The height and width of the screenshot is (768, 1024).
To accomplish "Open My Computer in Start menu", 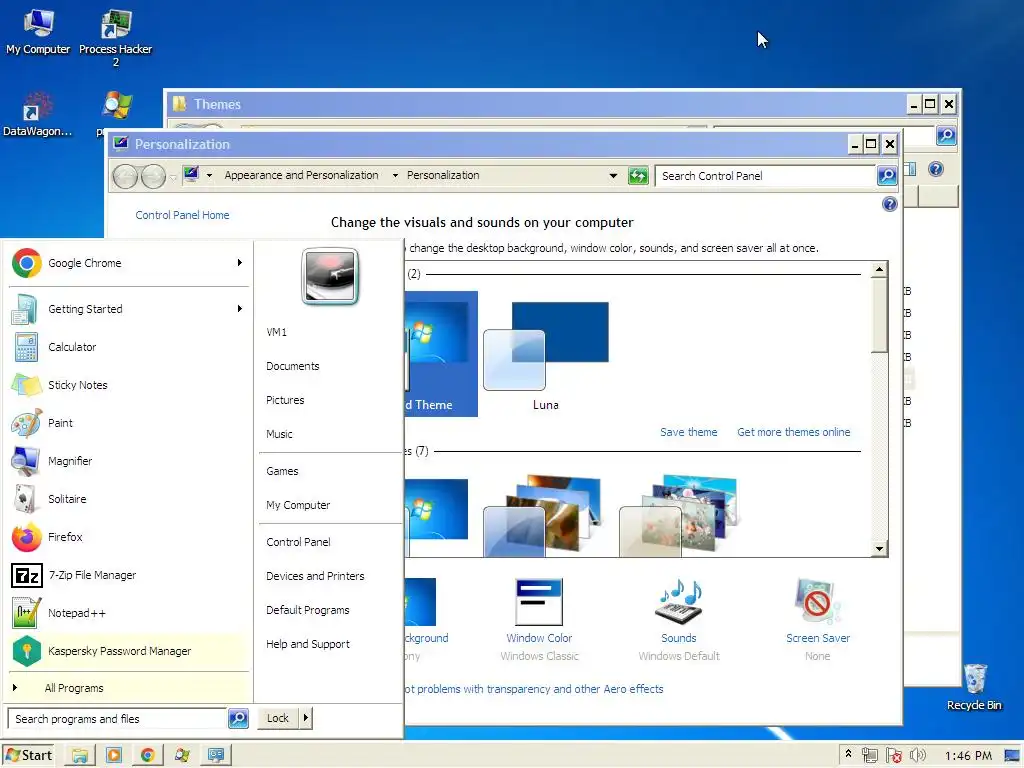I will coord(298,505).
